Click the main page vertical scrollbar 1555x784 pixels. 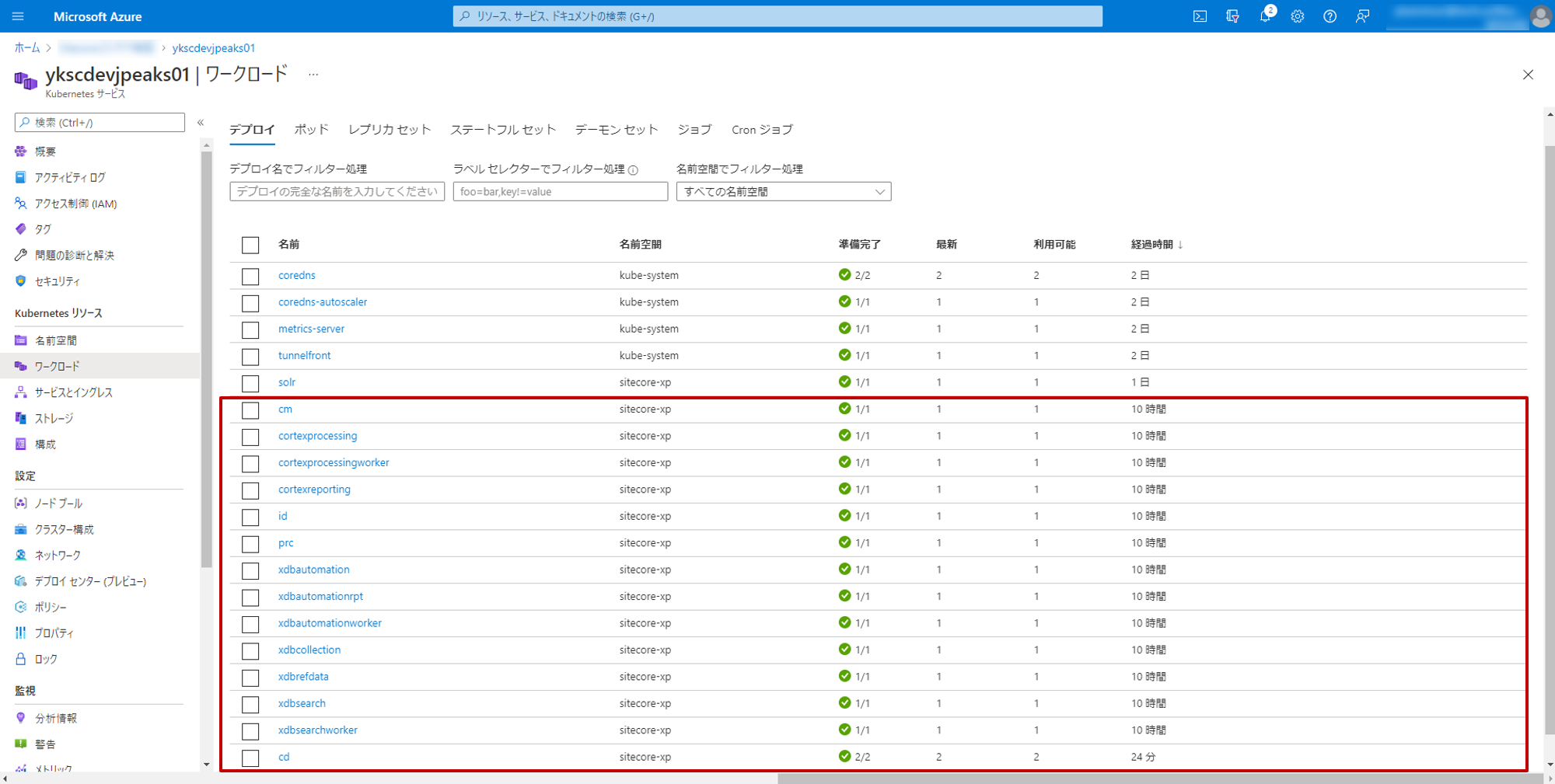point(1550,439)
